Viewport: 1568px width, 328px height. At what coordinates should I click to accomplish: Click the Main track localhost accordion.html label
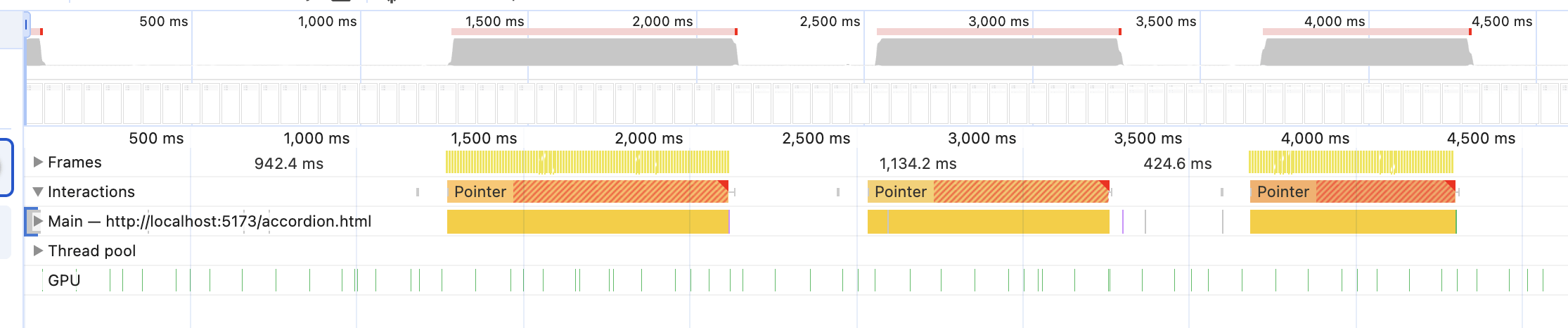210,222
